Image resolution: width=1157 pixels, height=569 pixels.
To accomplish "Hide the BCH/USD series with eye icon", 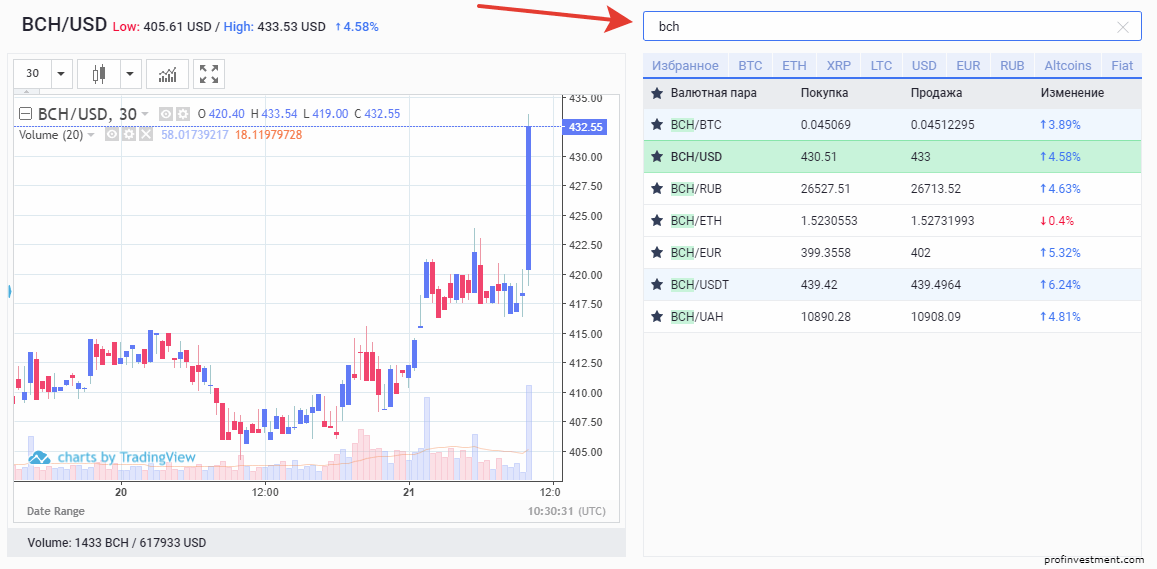I will tap(167, 114).
